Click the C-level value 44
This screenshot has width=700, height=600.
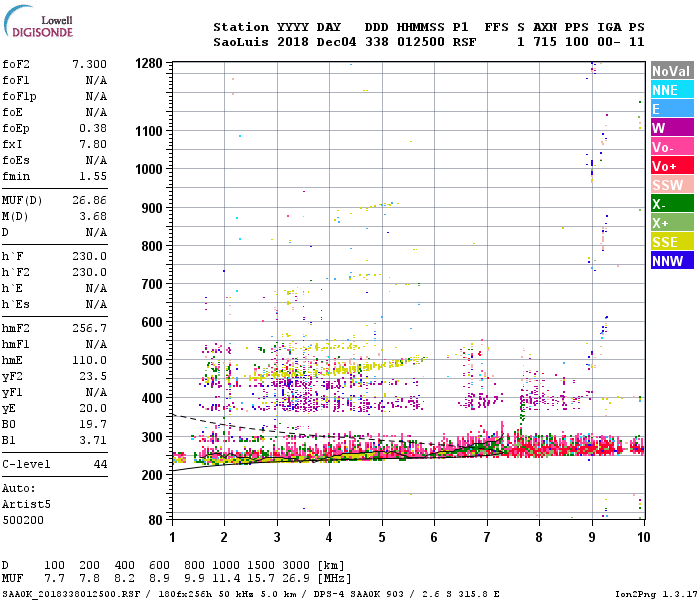[100, 465]
